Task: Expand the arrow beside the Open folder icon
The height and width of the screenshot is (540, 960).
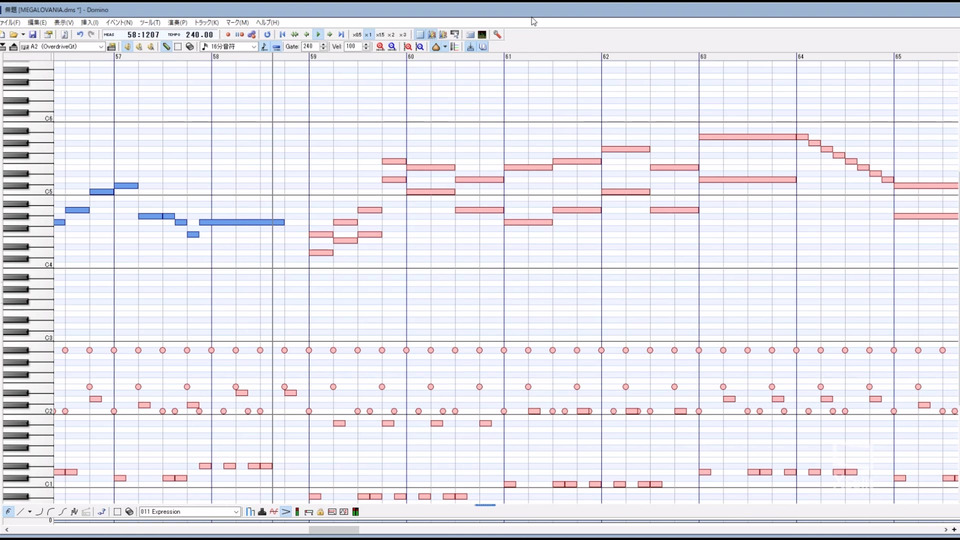Action: [x=23, y=35]
